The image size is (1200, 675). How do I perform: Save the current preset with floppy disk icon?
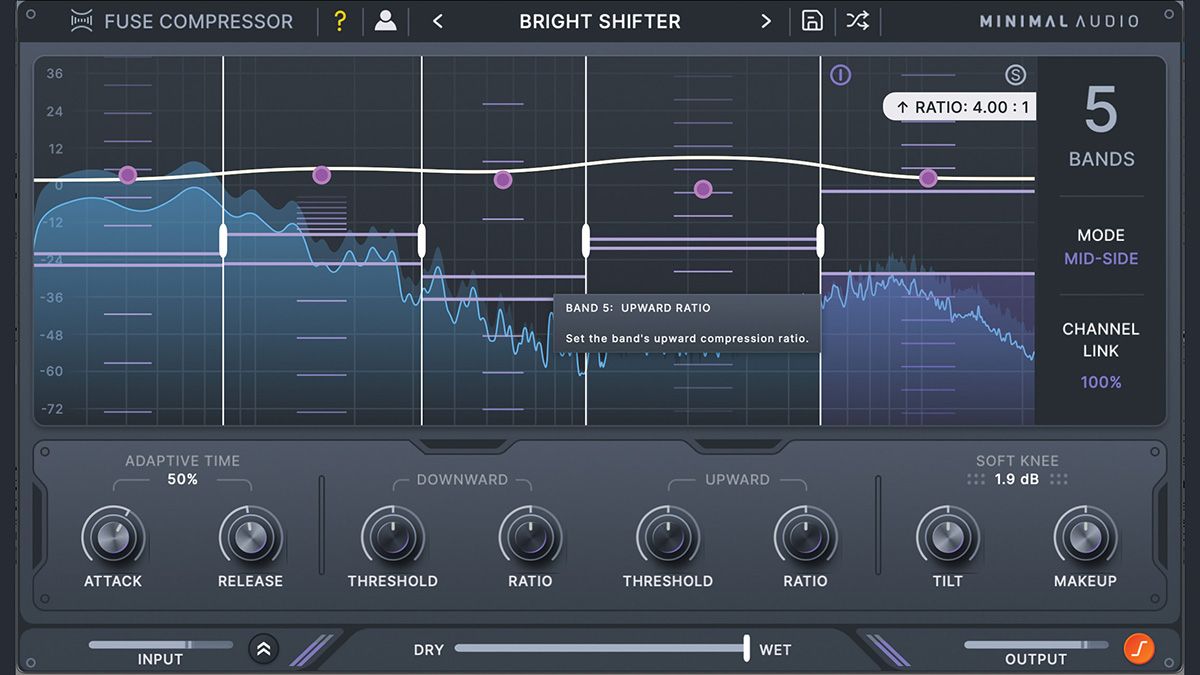pyautogui.click(x=812, y=20)
